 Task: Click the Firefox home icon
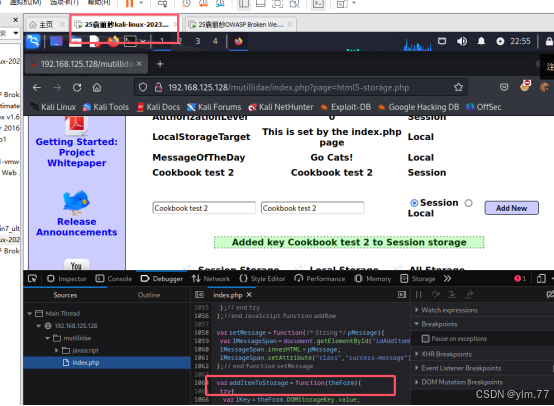[x=97, y=87]
